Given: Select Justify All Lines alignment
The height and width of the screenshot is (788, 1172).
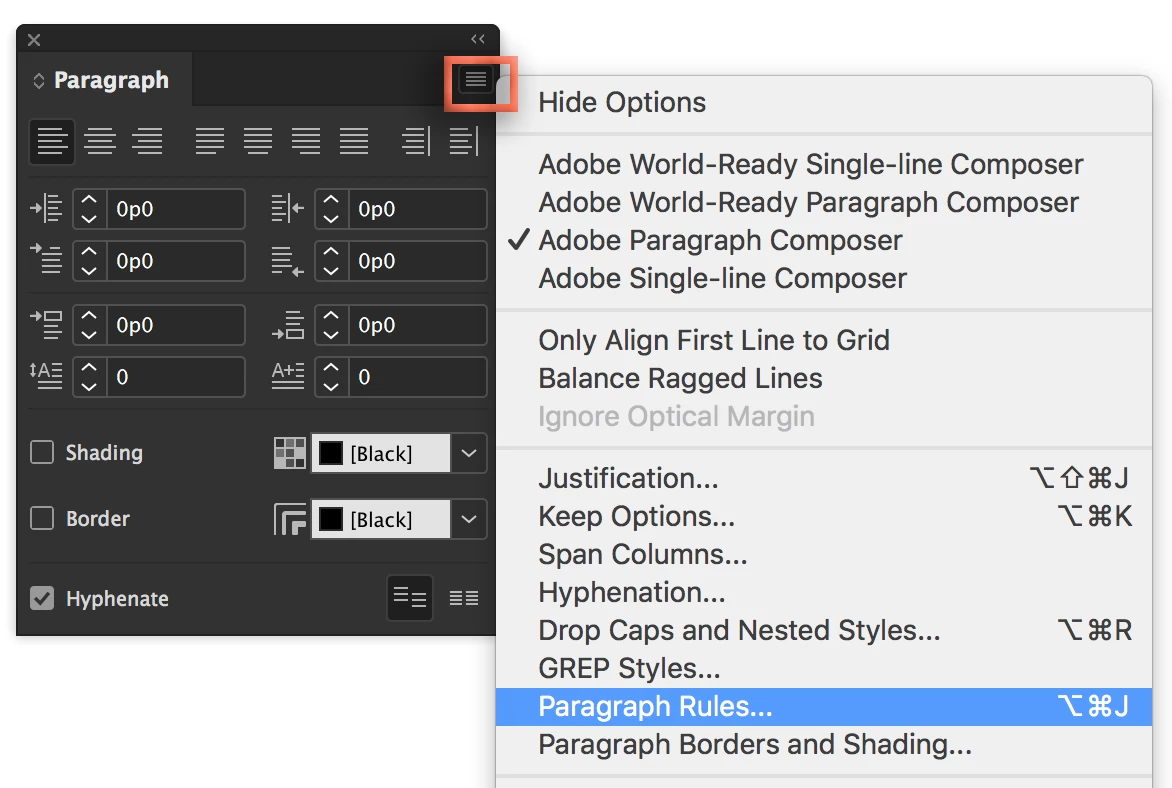Looking at the screenshot, I should pyautogui.click(x=354, y=141).
